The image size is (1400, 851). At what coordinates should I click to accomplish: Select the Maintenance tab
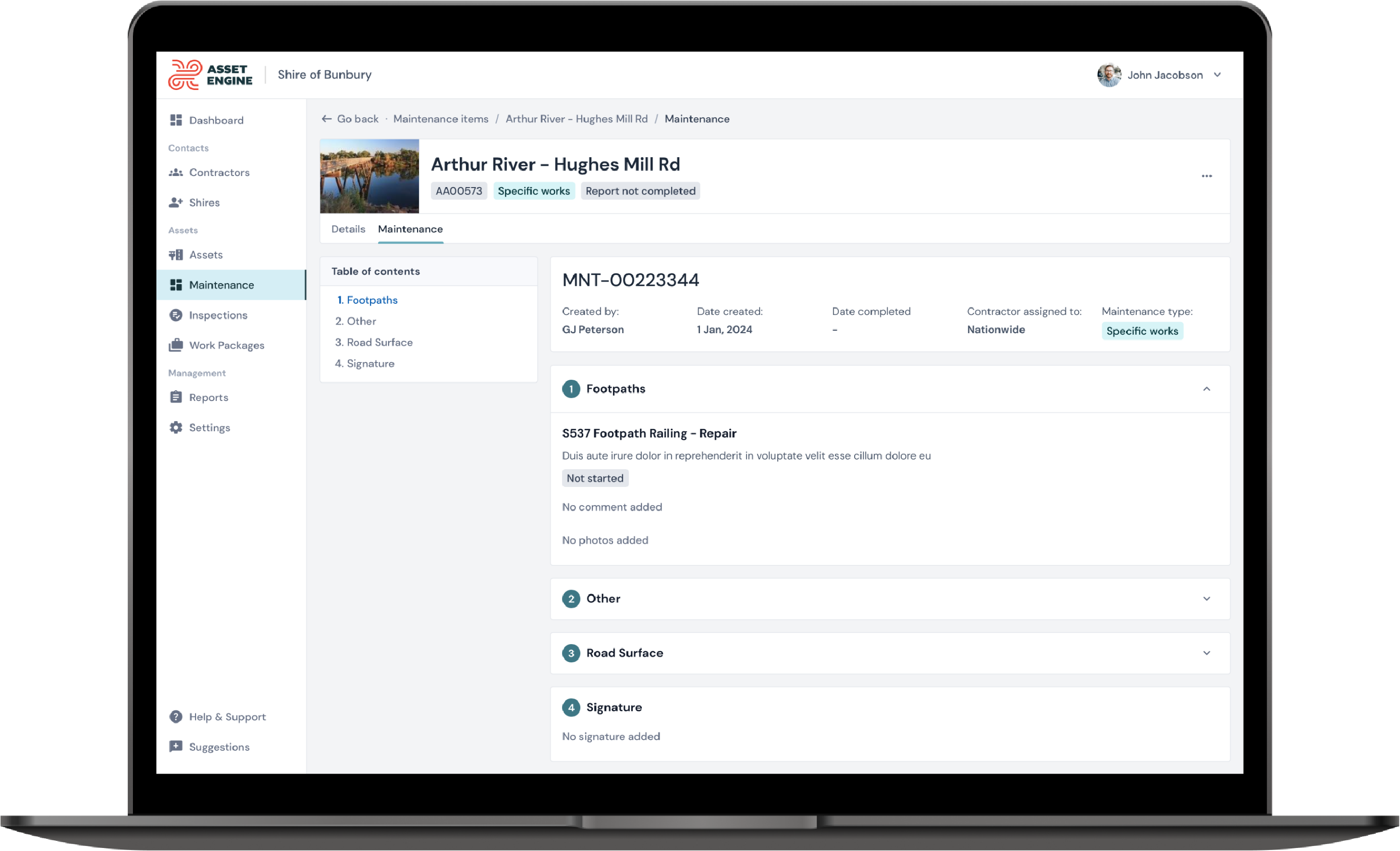(410, 229)
